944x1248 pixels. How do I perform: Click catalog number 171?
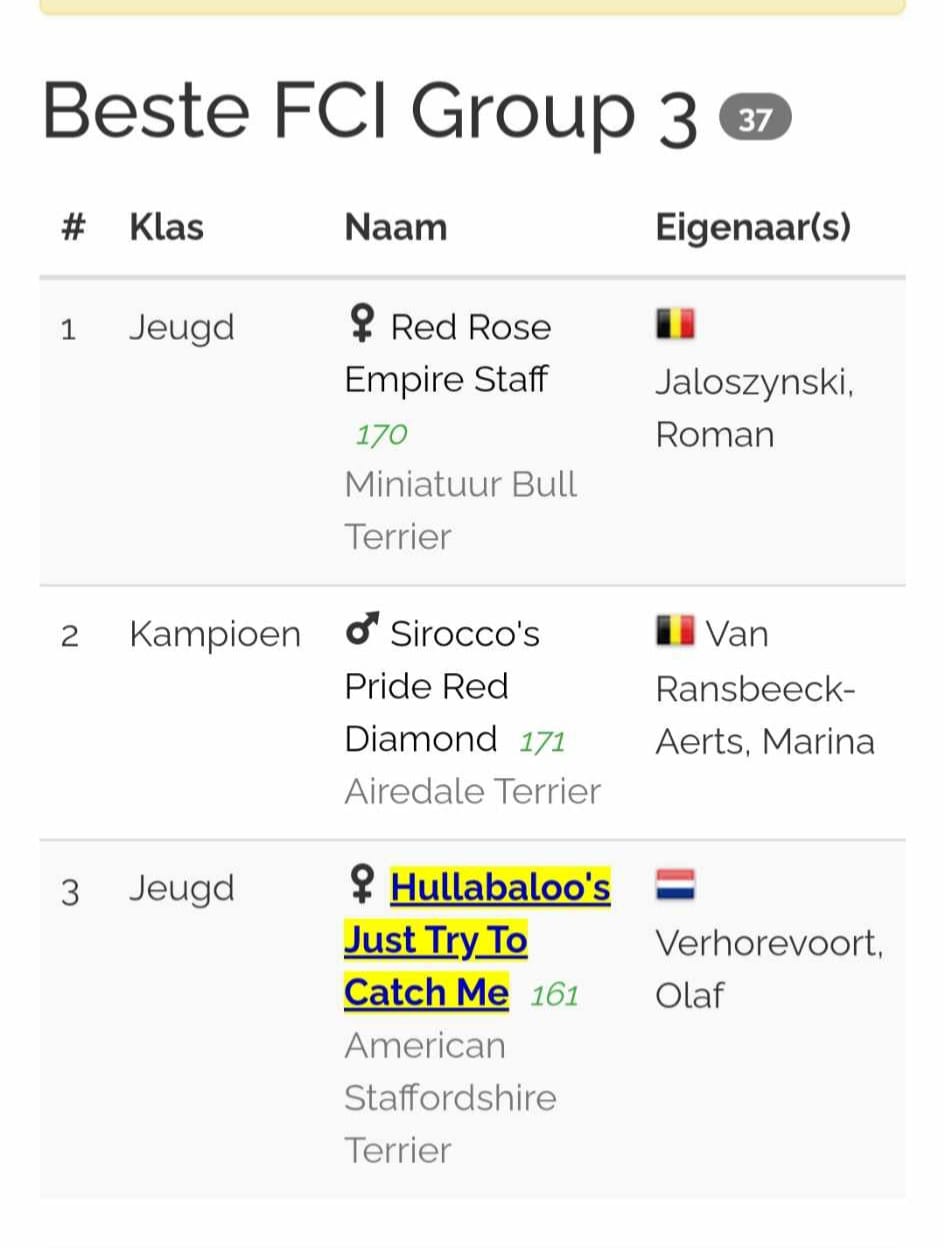pos(542,742)
